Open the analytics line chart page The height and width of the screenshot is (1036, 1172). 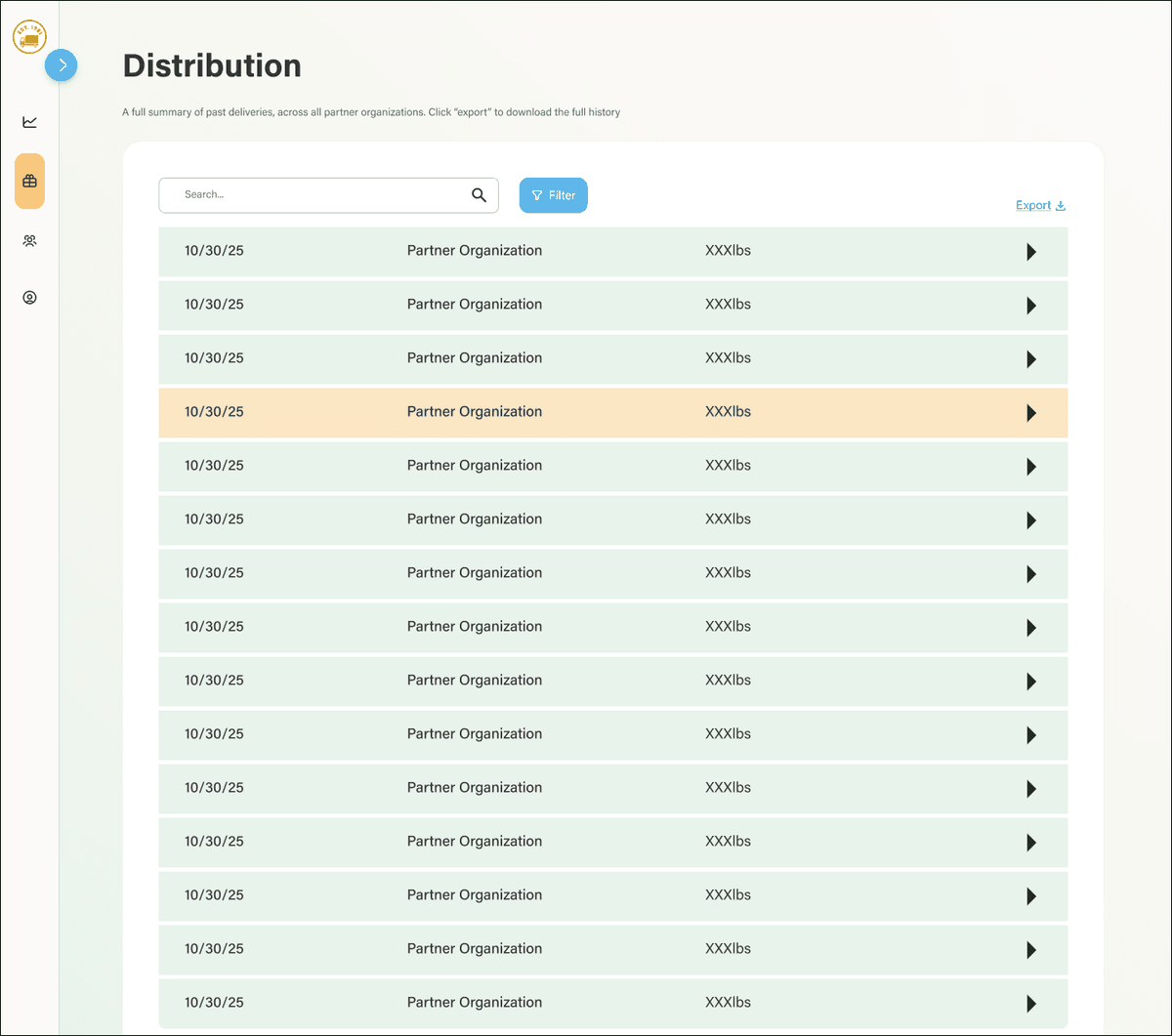(29, 122)
